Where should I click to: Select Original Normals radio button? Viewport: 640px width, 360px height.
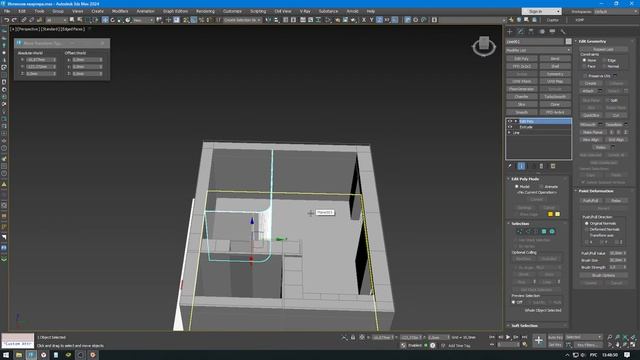tap(587, 223)
